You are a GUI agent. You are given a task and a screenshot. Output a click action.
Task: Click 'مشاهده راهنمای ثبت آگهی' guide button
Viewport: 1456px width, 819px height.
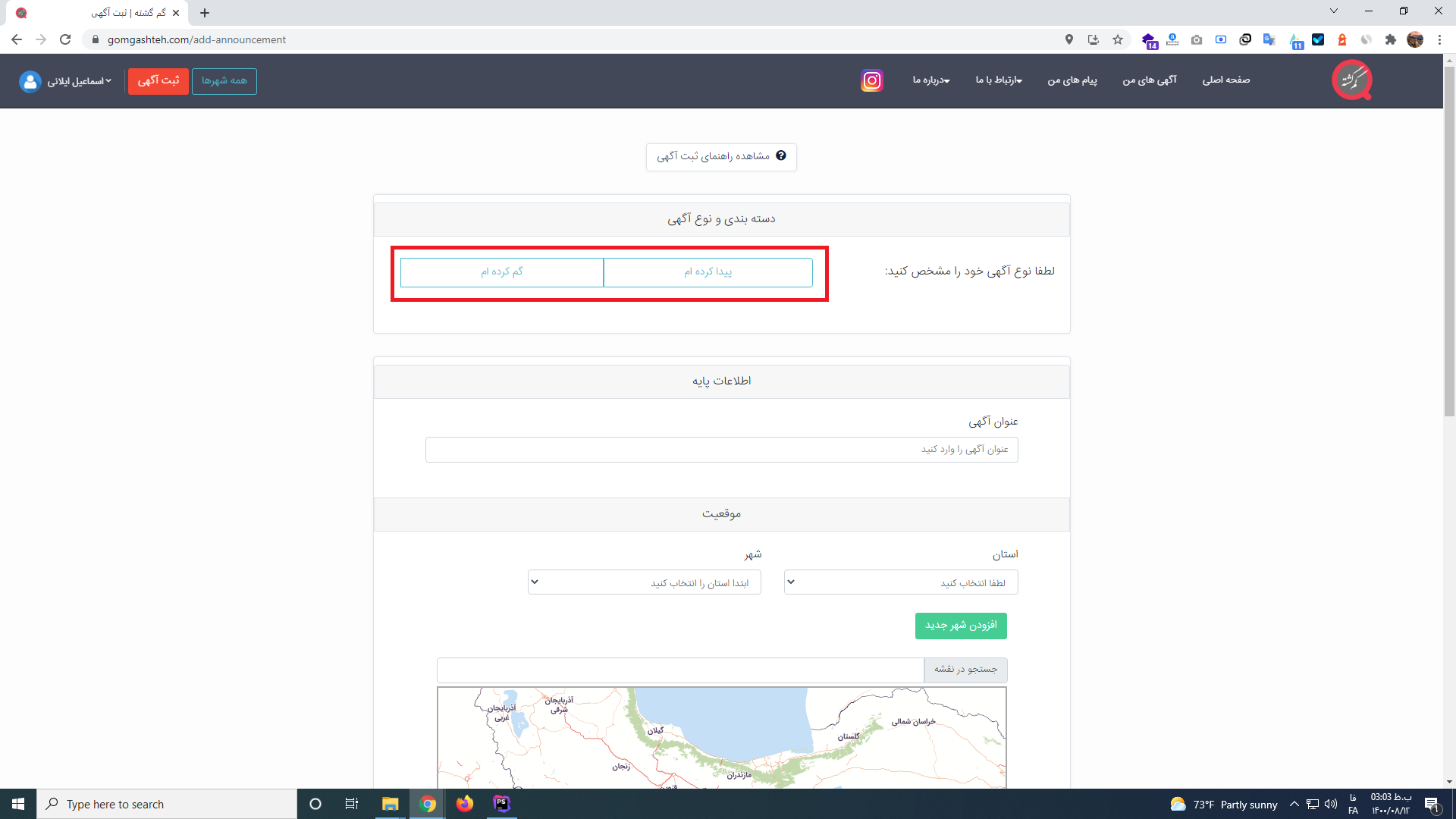(721, 157)
